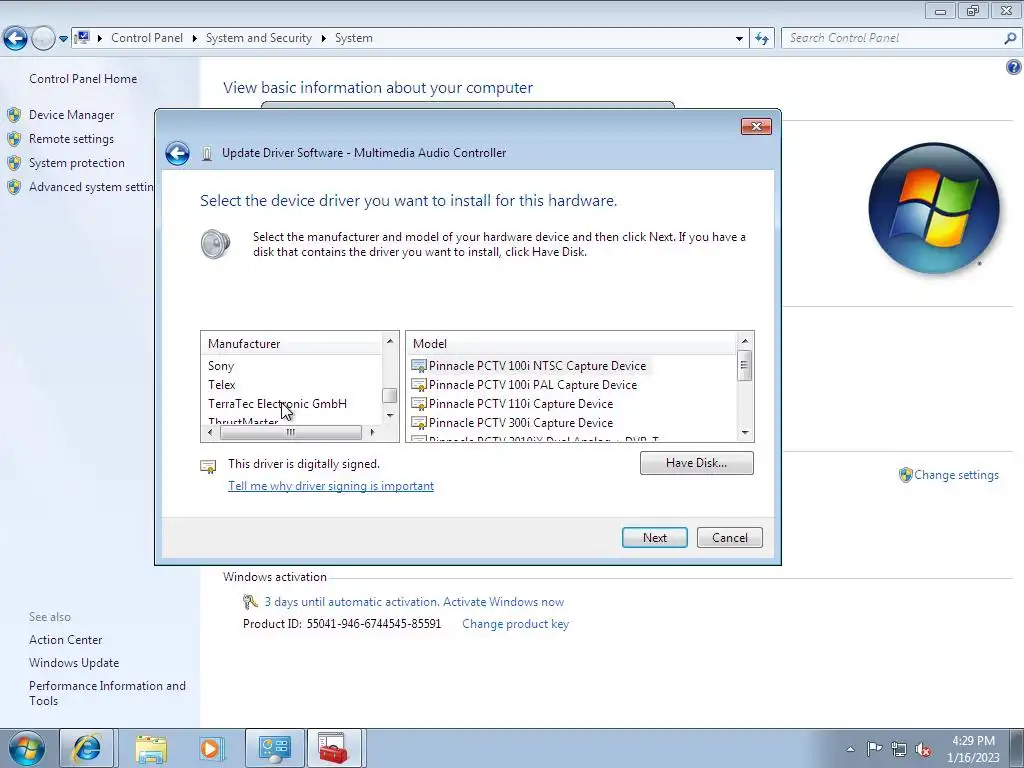
Task: Select Pinnacle PCTV 300i Capture Device
Action: 520,423
